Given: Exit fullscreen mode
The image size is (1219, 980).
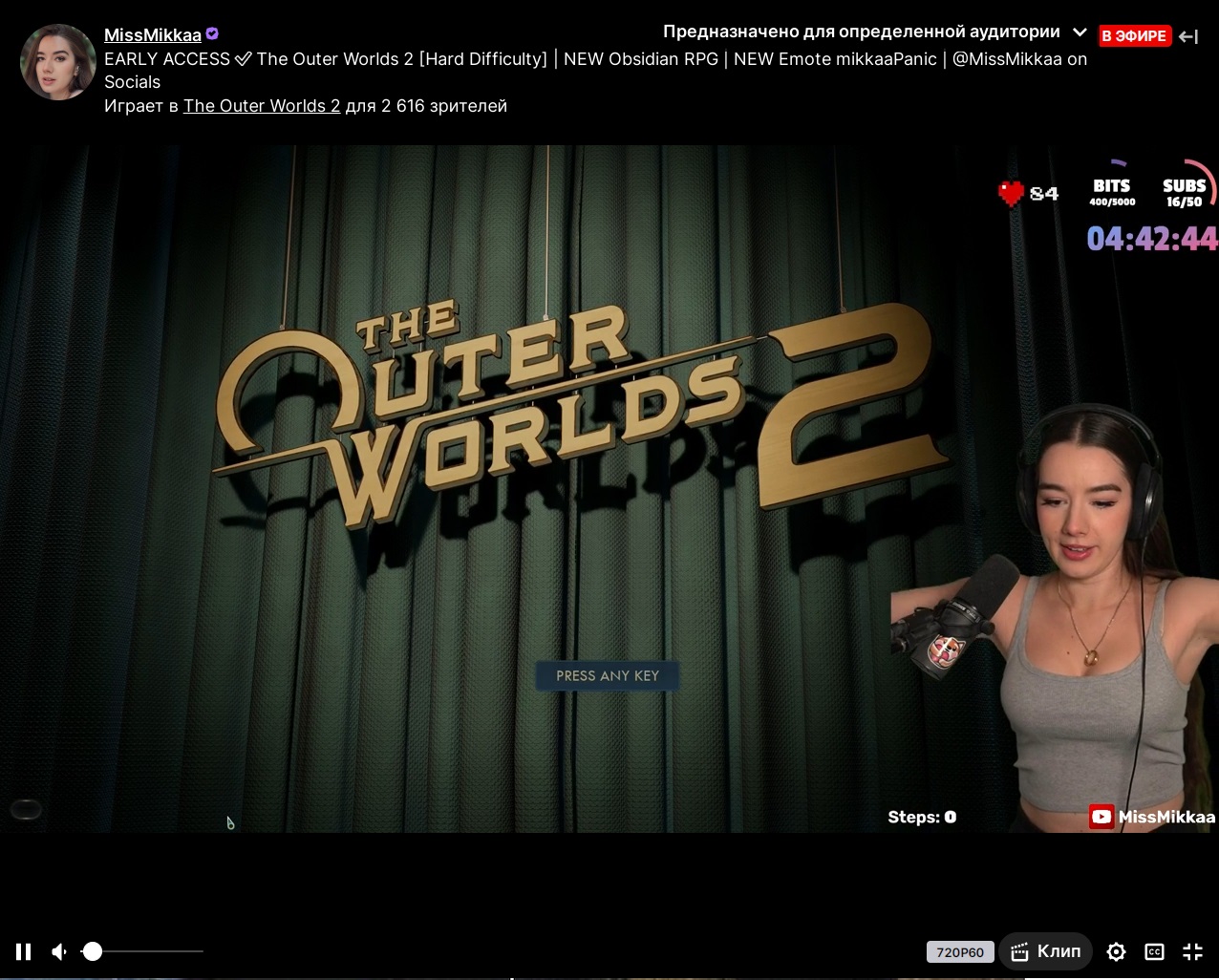Looking at the screenshot, I should click(1192, 951).
